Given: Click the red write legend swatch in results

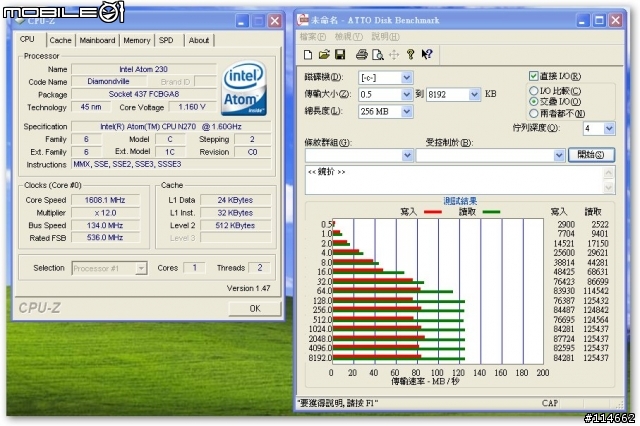Looking at the screenshot, I should point(432,212).
